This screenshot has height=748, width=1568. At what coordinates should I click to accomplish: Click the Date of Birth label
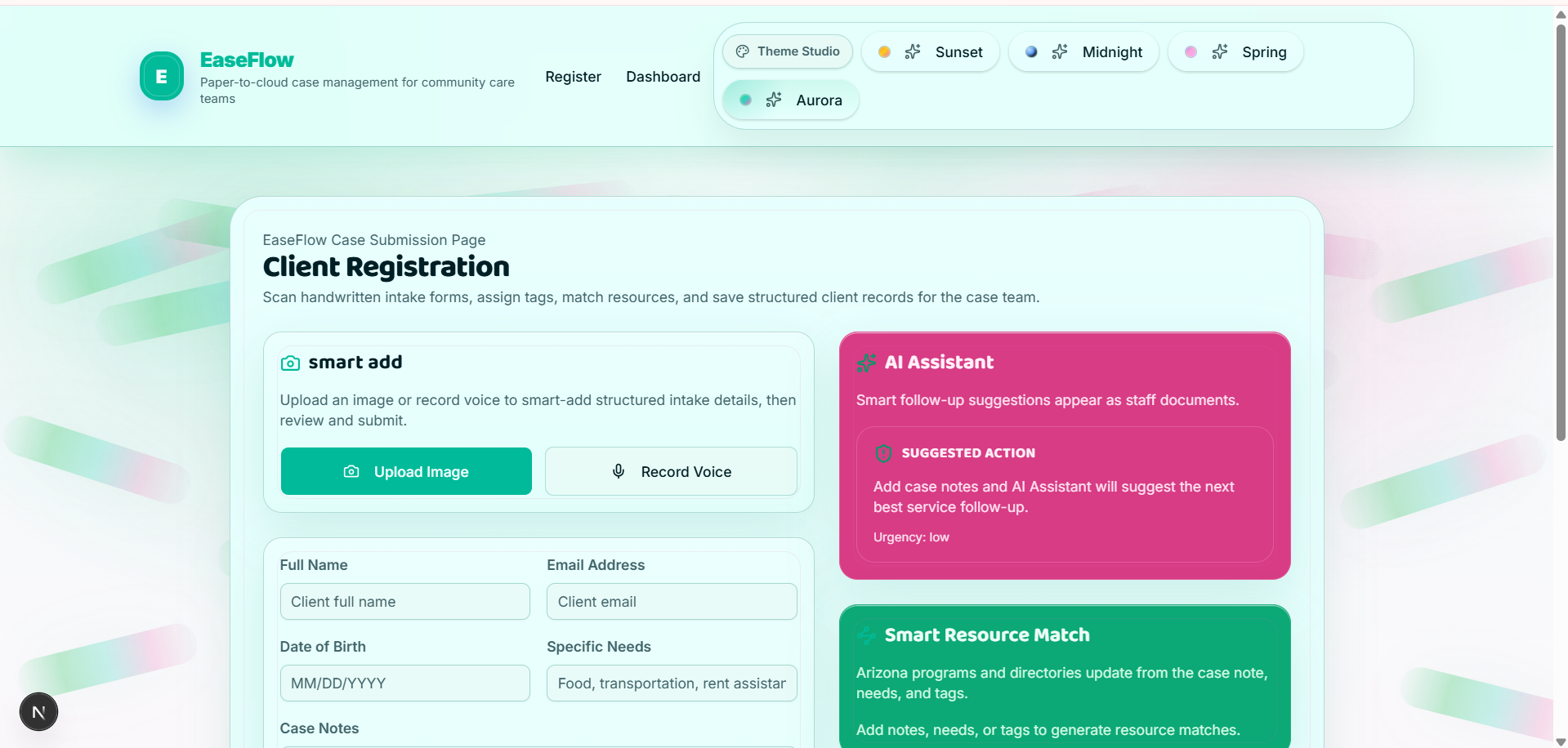(x=323, y=647)
